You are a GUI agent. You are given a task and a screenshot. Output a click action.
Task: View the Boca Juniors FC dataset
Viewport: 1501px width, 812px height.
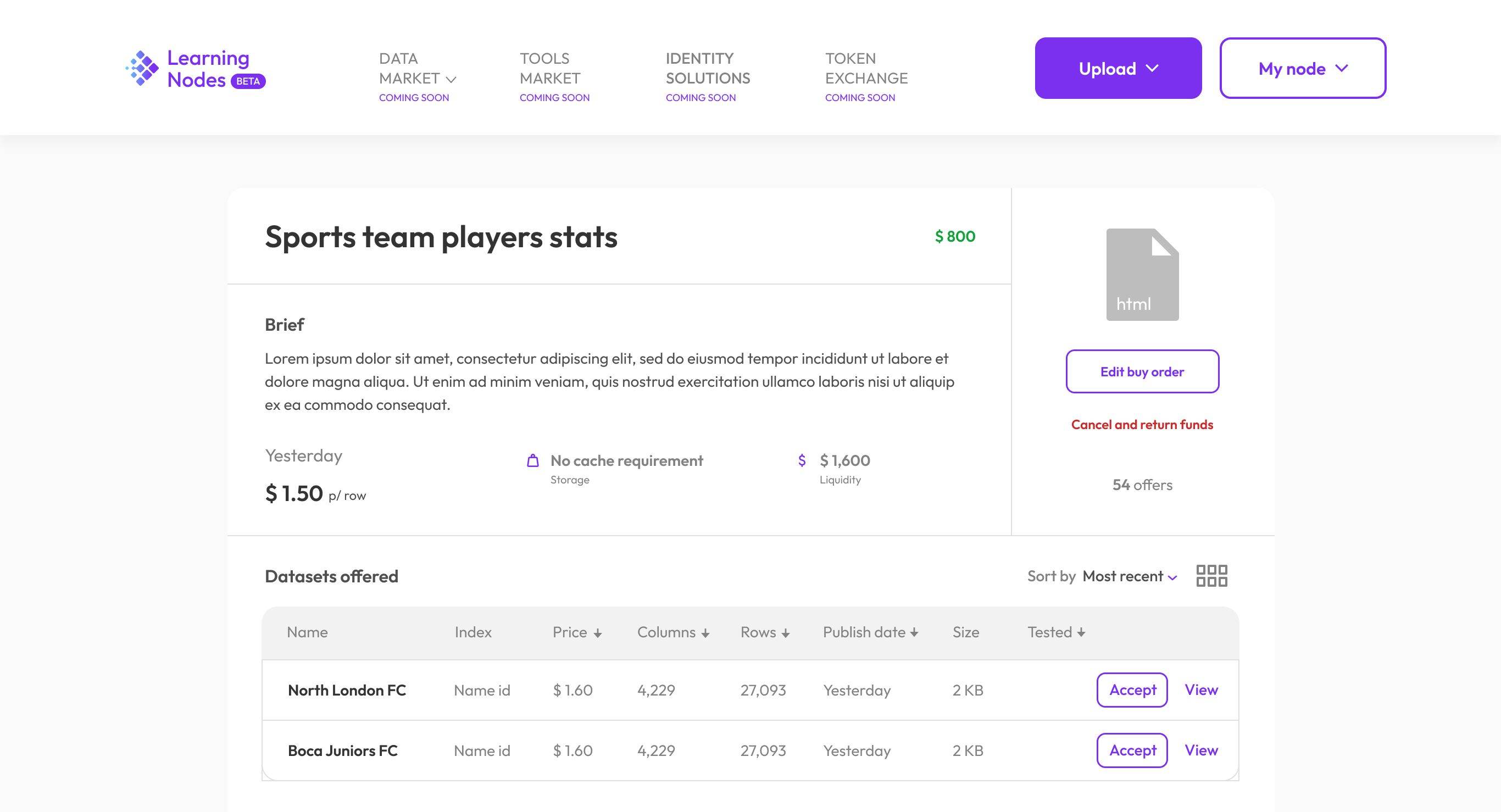coord(1201,750)
